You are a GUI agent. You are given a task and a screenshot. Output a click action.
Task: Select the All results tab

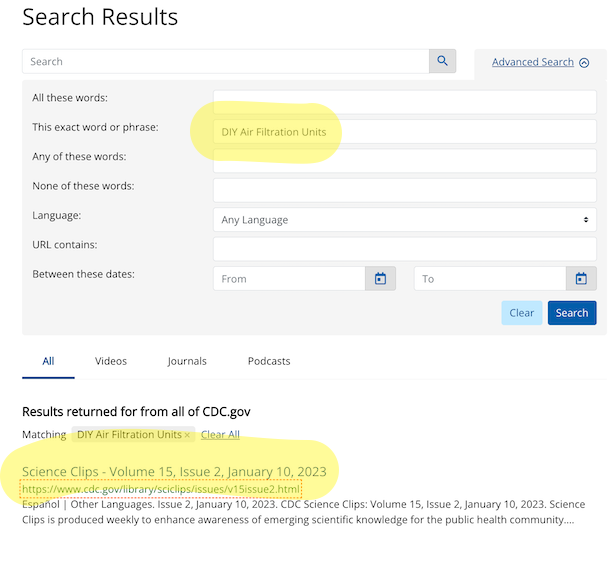point(48,361)
